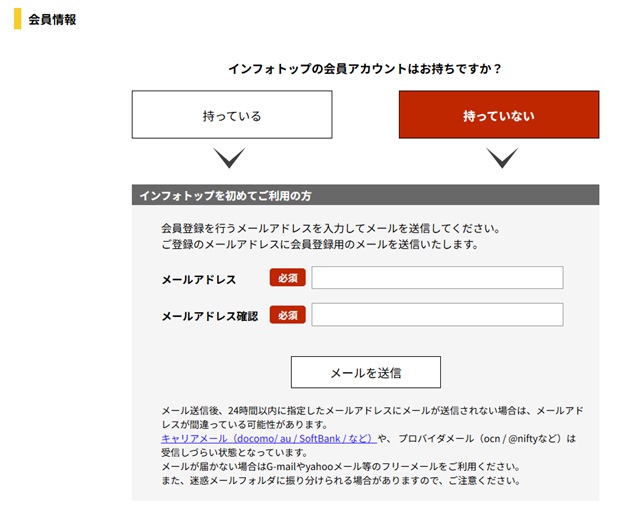The width and height of the screenshot is (622, 508).
Task: Click the 会員登録を行うメールアドレス instruction line
Action: pyautogui.click(x=330, y=228)
